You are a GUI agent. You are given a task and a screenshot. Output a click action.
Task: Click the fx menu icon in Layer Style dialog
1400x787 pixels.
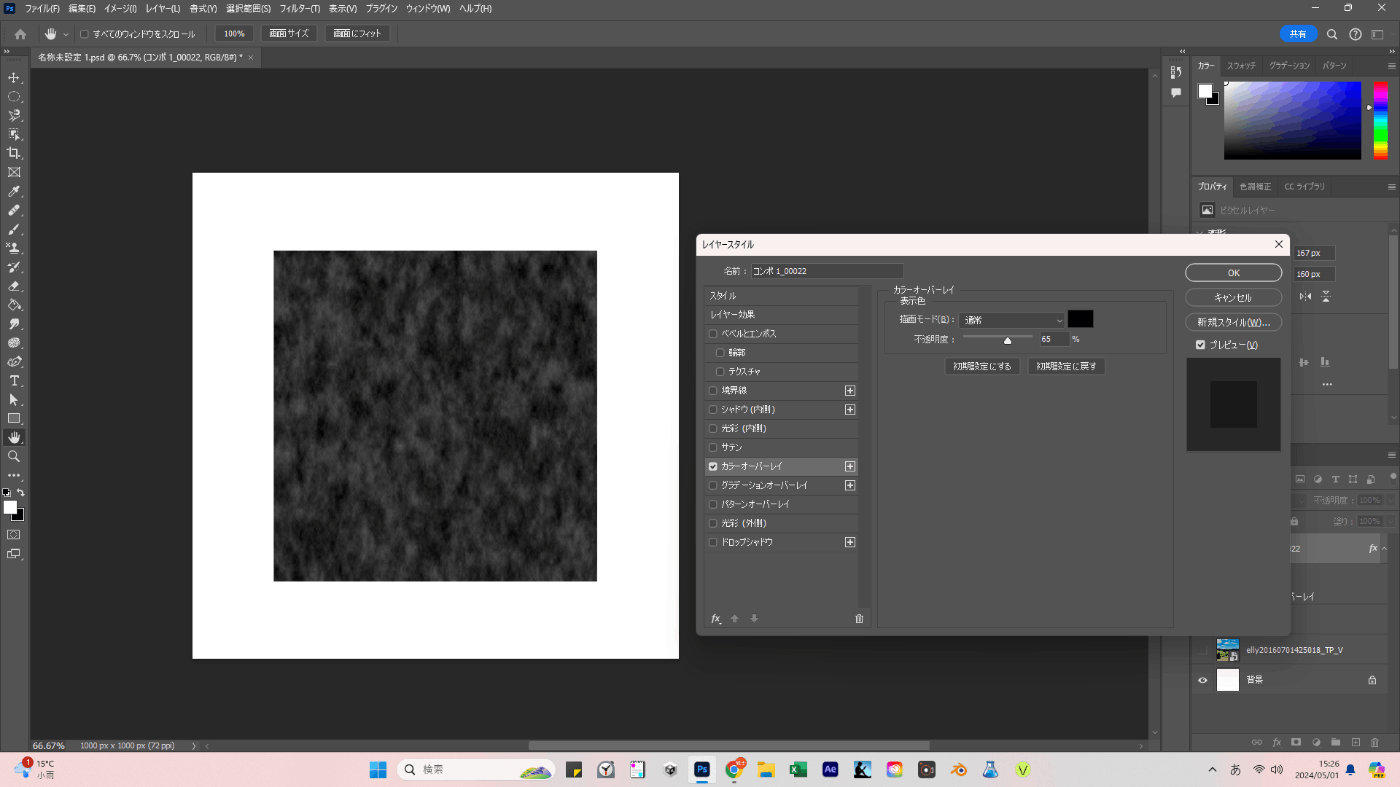click(716, 619)
